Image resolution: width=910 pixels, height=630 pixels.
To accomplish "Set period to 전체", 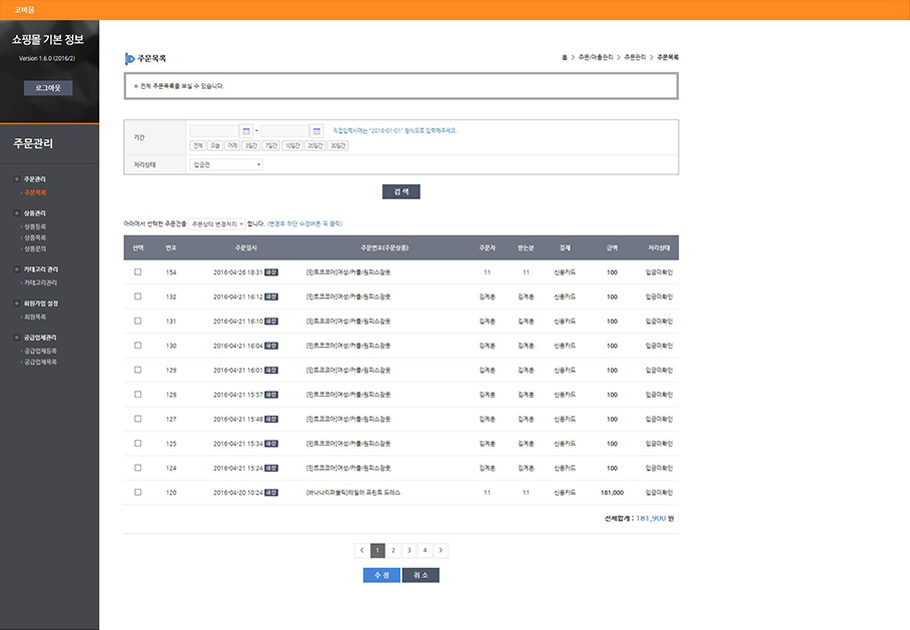I will 197,146.
